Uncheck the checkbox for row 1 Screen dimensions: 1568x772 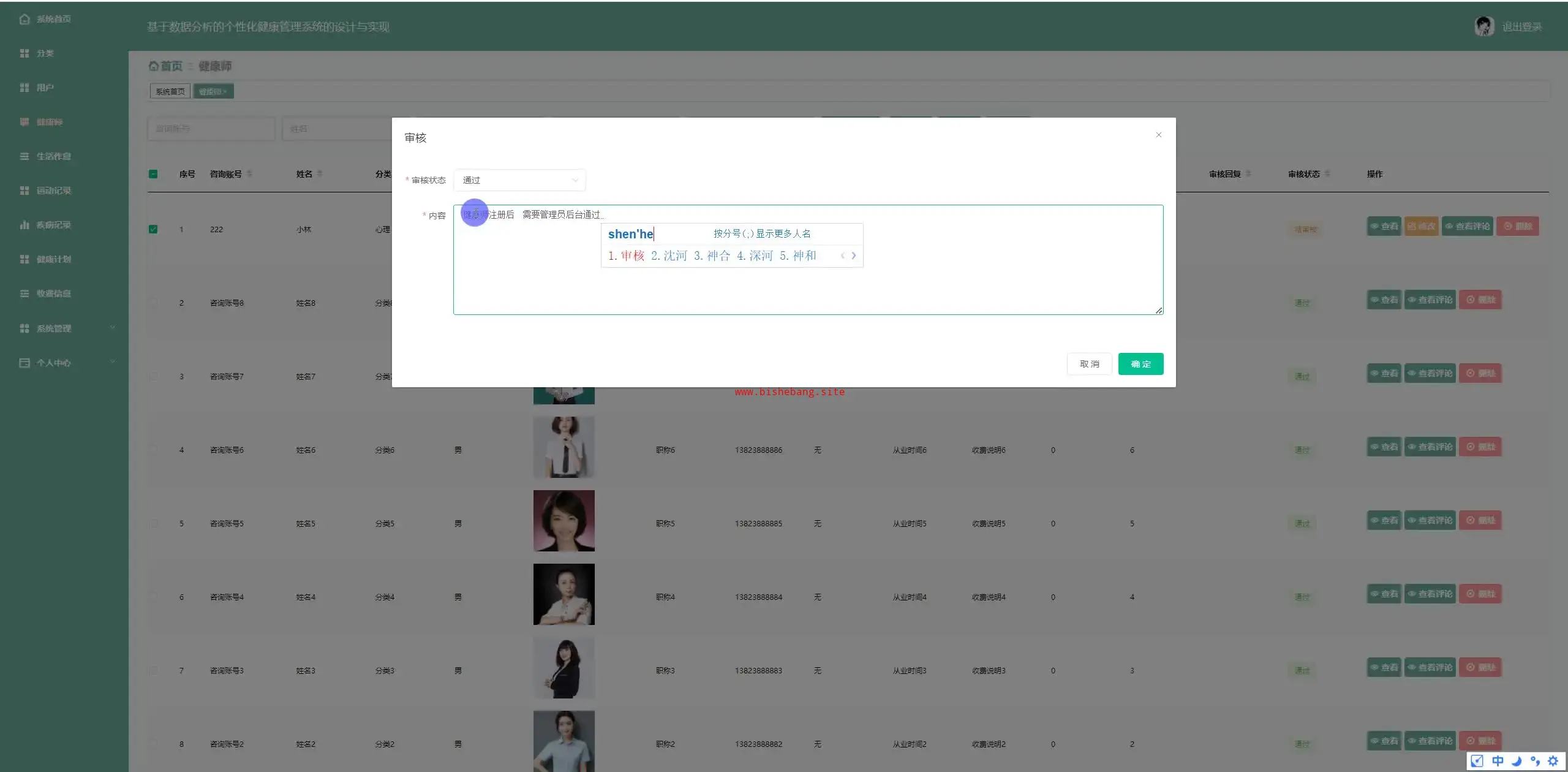coord(153,229)
